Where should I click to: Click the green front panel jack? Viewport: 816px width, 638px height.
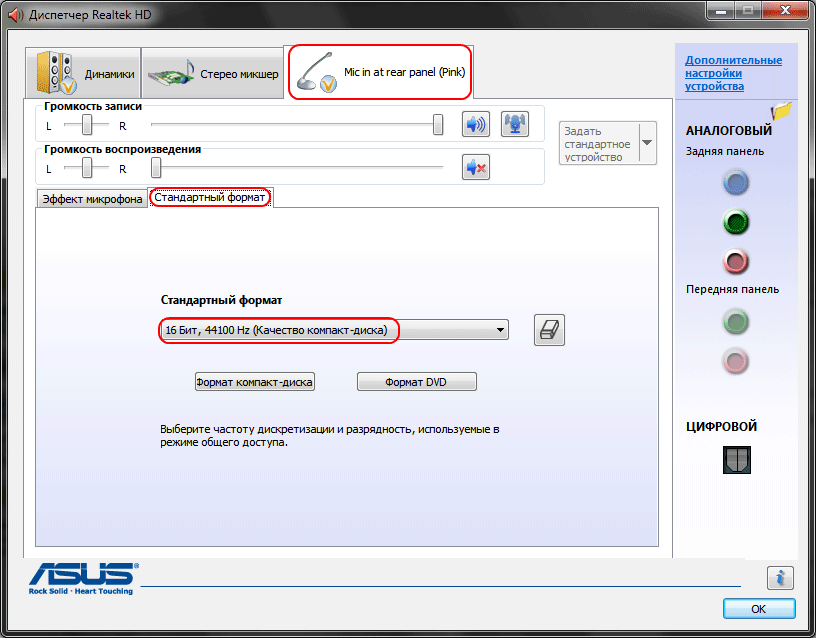point(736,321)
